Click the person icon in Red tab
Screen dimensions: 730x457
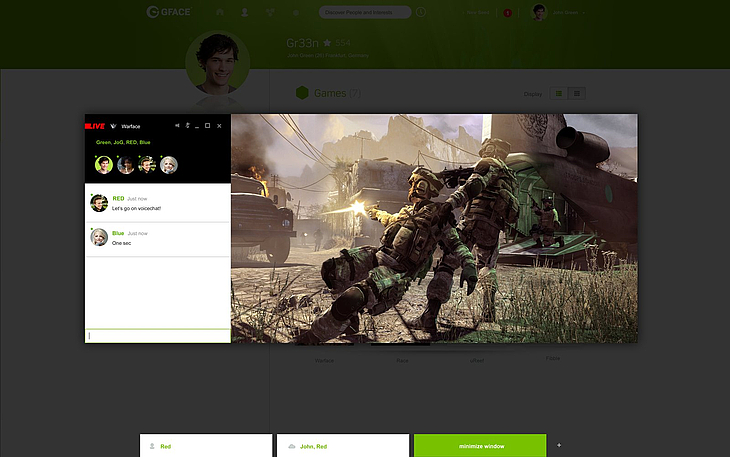coord(152,446)
